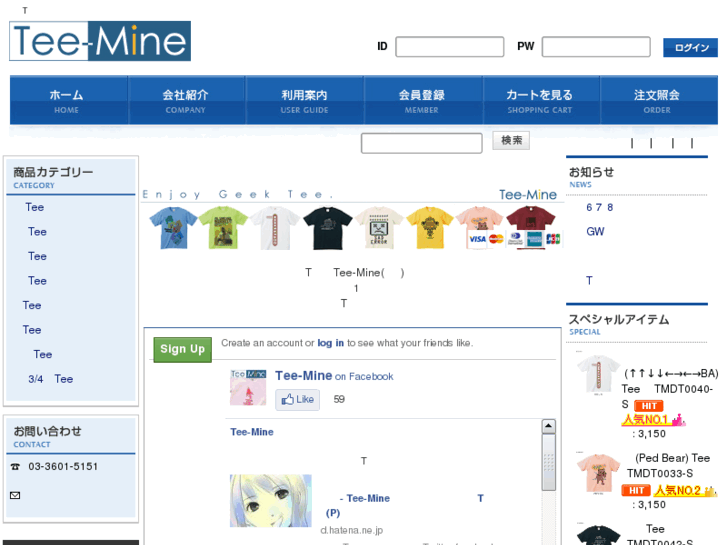
Task: Open the 利用案内 USER GUIDE menu item
Action: click(x=304, y=101)
